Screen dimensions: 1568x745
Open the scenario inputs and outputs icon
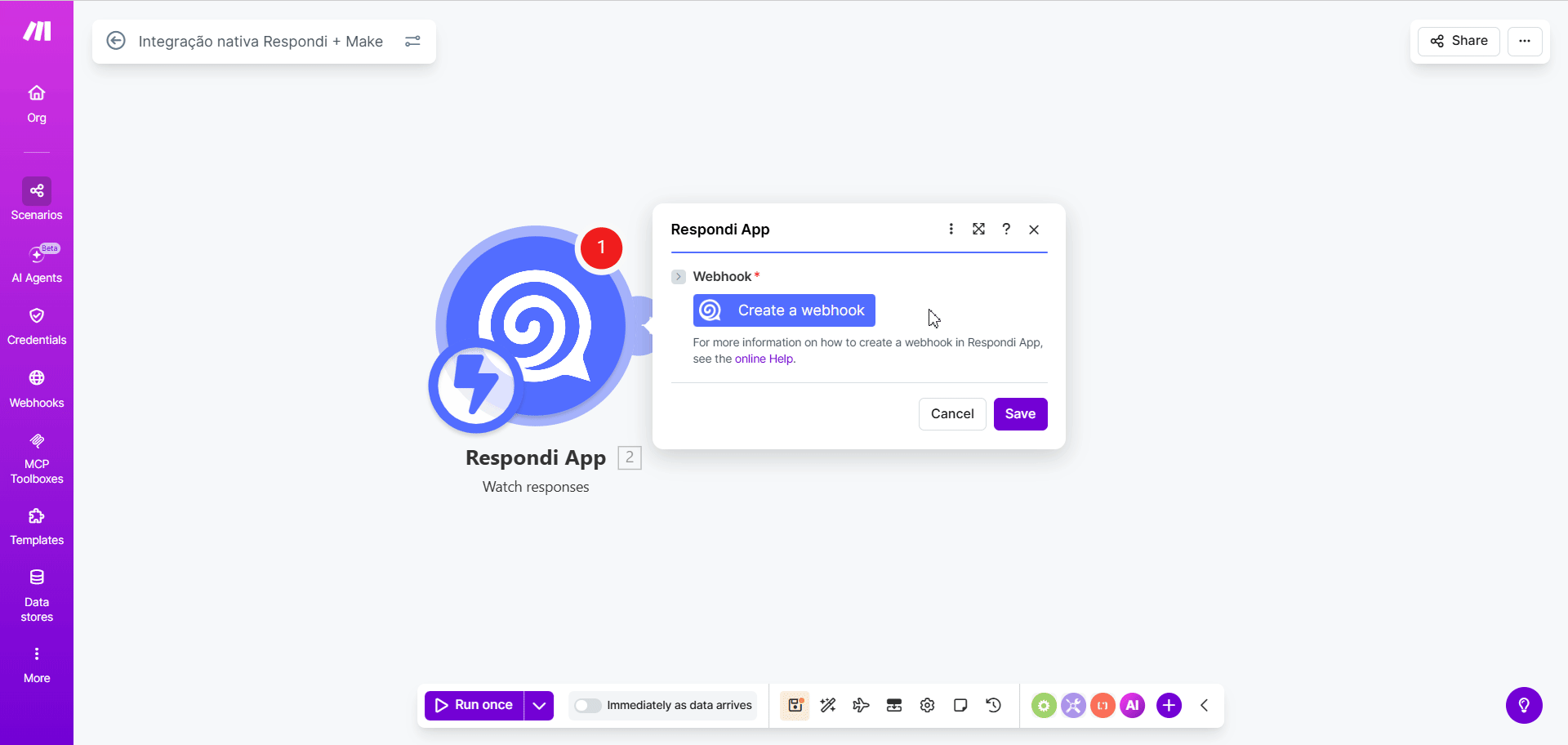894,705
